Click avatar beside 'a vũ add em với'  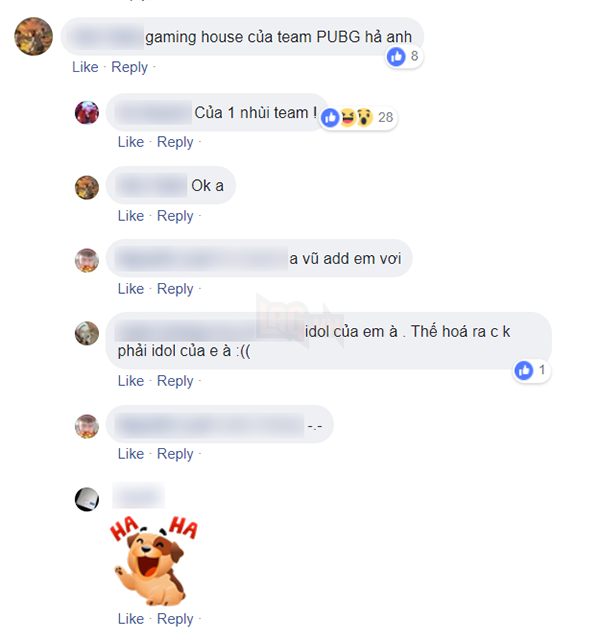click(87, 260)
